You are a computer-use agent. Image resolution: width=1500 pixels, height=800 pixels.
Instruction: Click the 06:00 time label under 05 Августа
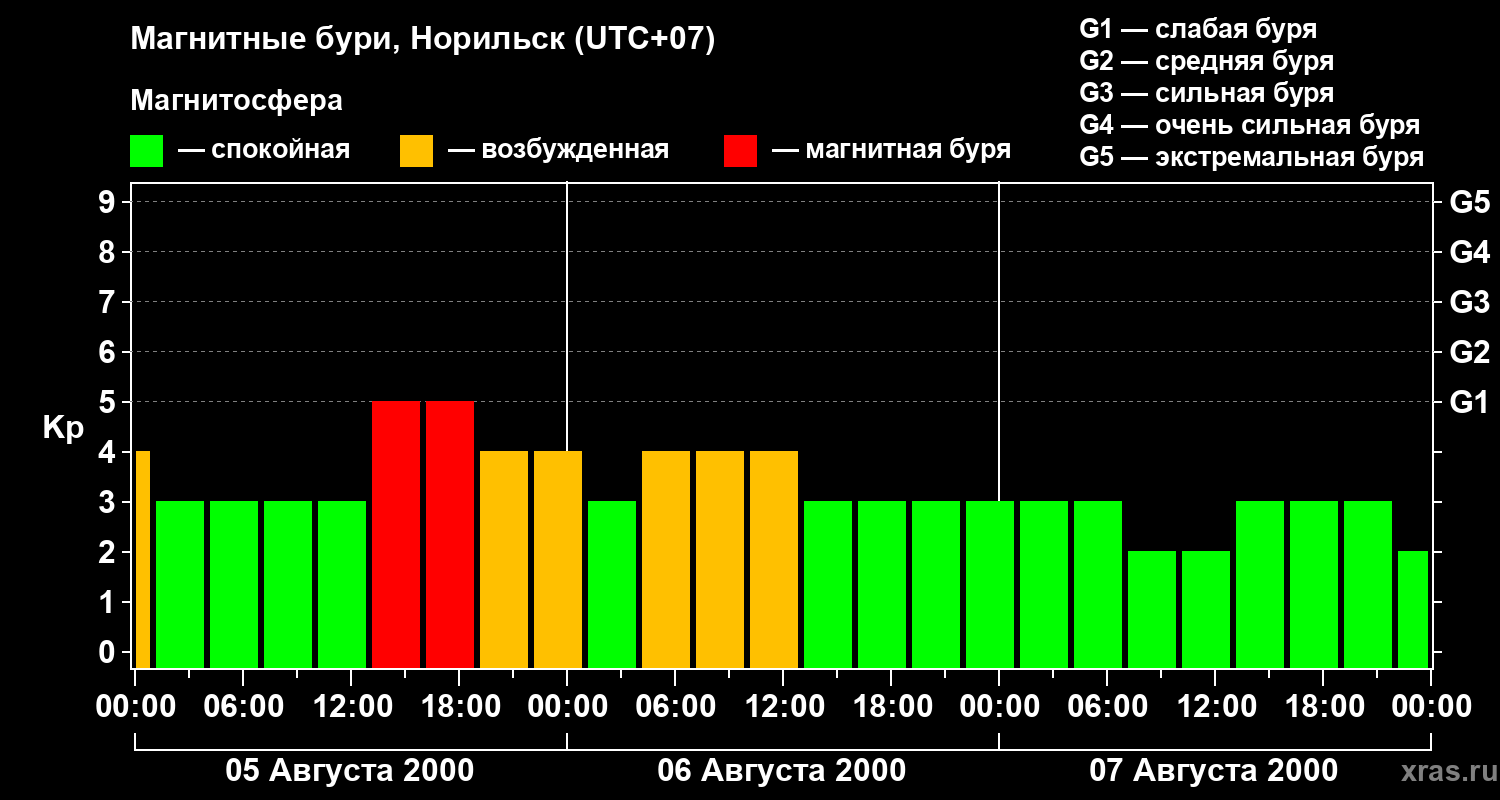click(x=243, y=706)
